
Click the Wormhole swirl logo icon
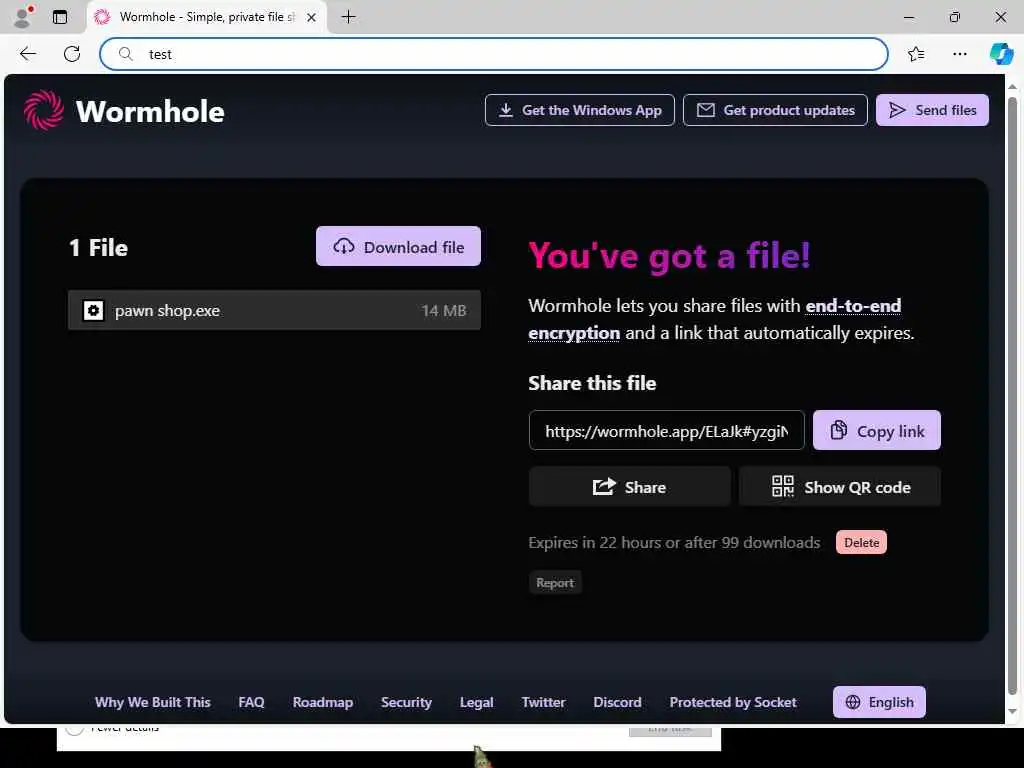pyautogui.click(x=44, y=110)
